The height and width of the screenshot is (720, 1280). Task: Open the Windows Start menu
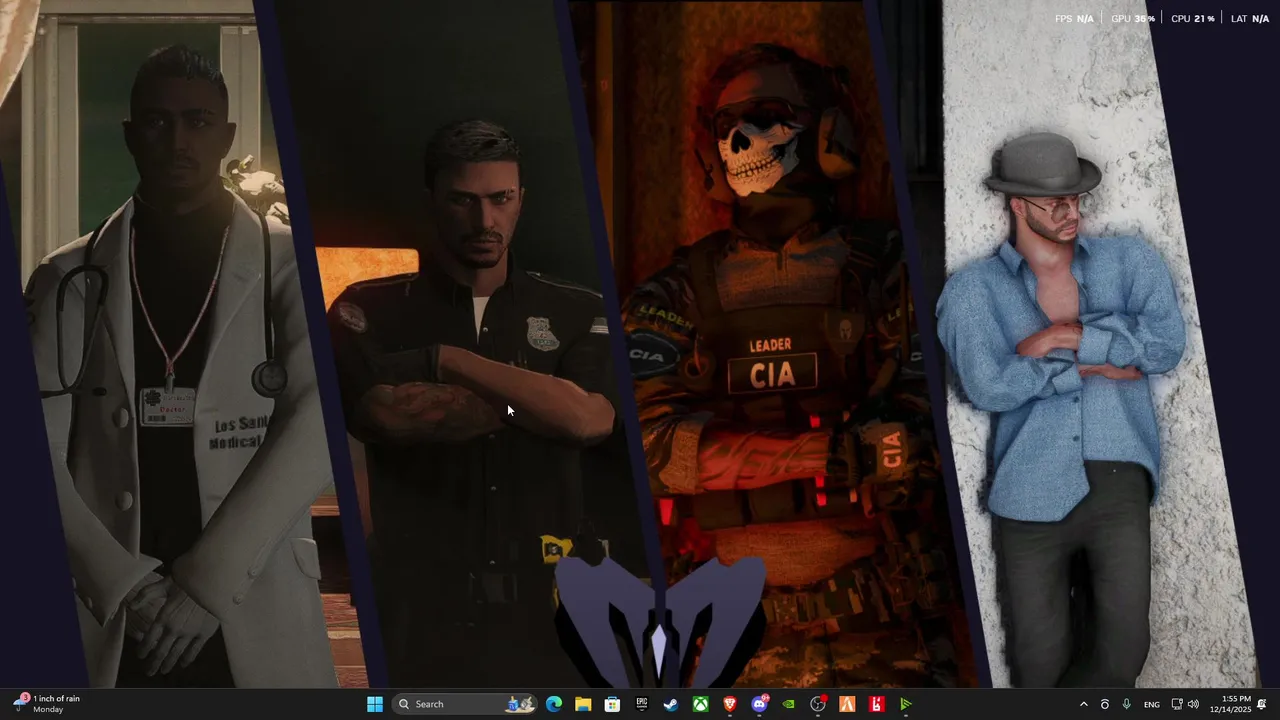tap(375, 704)
